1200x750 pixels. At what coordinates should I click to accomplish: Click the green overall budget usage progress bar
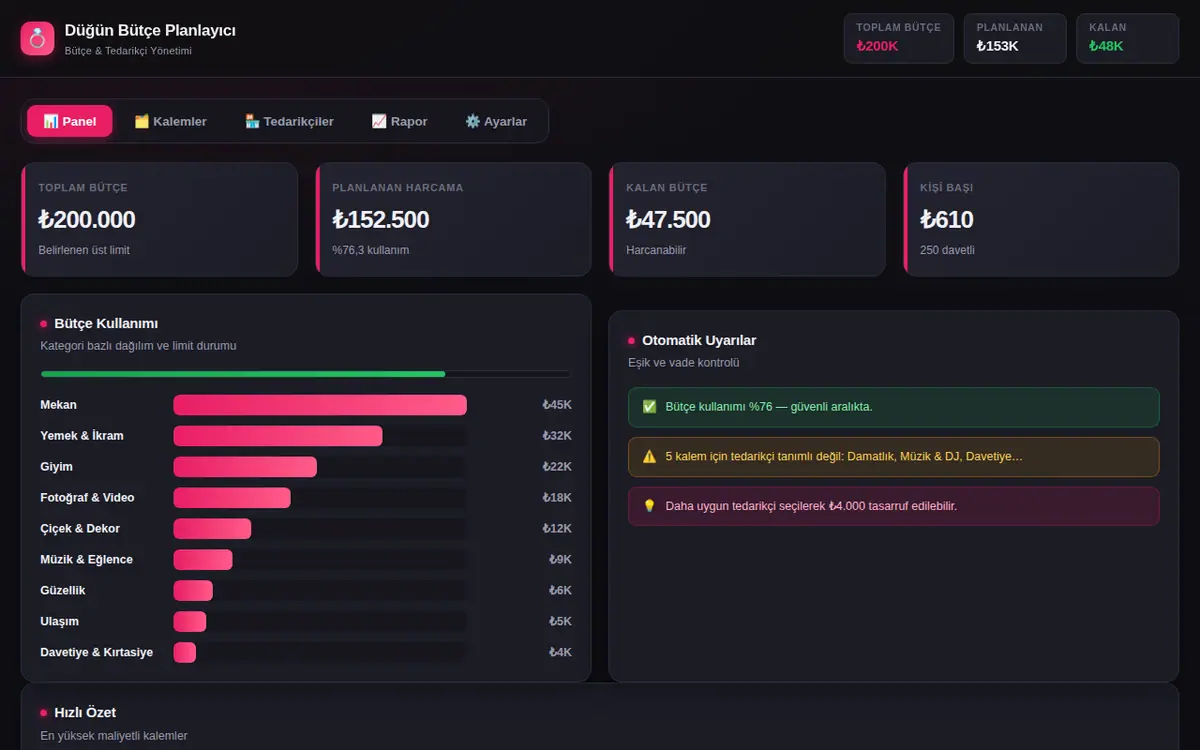click(305, 374)
